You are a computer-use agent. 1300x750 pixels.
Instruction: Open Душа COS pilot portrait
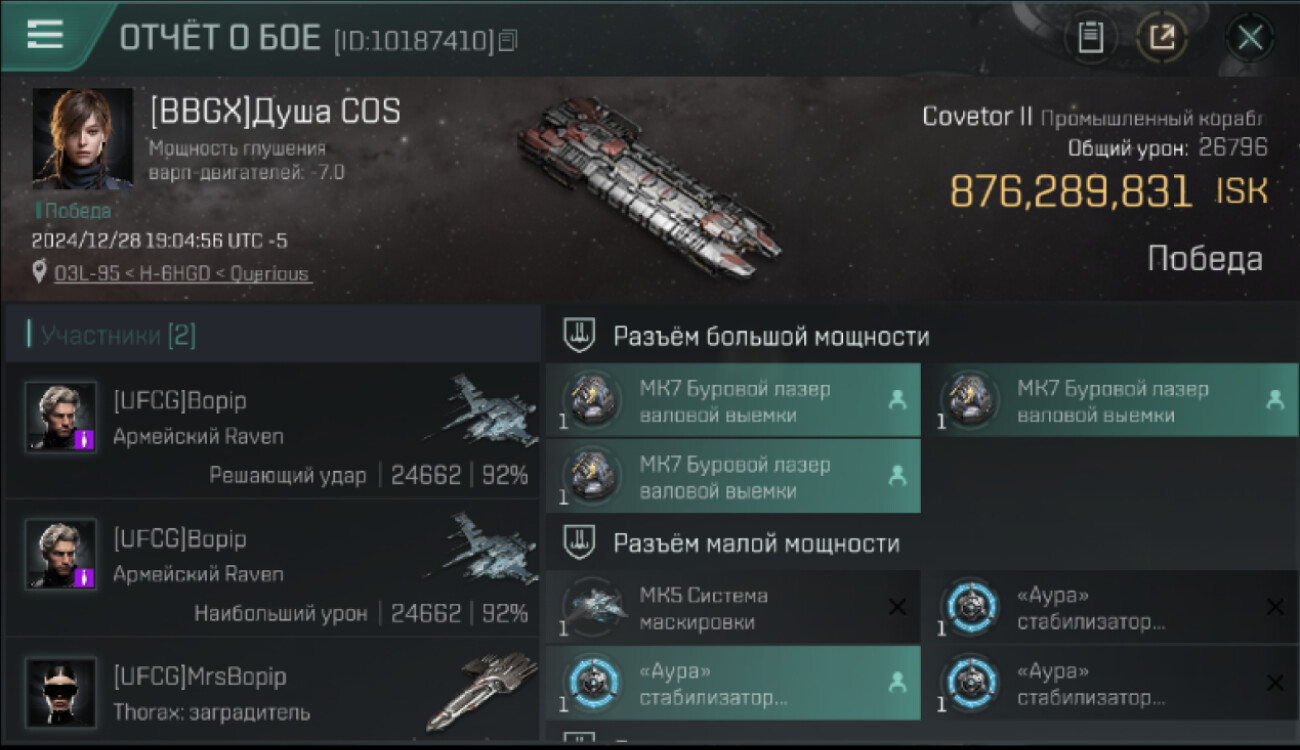(x=82, y=138)
